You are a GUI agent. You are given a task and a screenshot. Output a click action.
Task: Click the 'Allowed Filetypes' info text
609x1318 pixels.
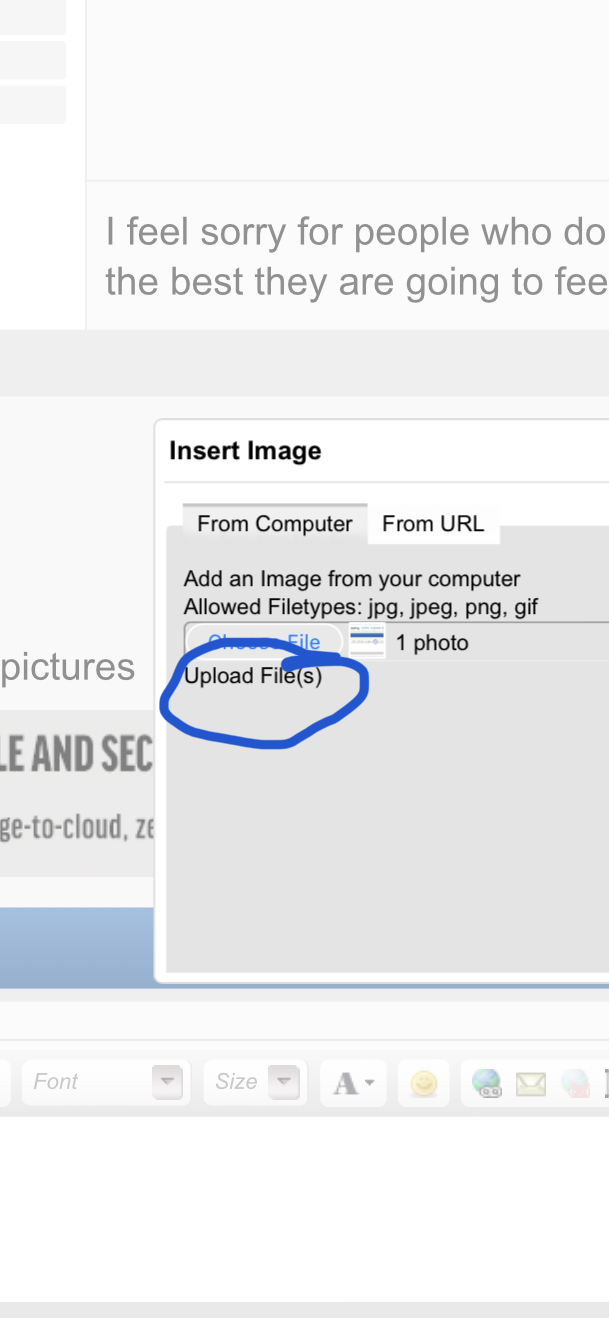tap(361, 607)
